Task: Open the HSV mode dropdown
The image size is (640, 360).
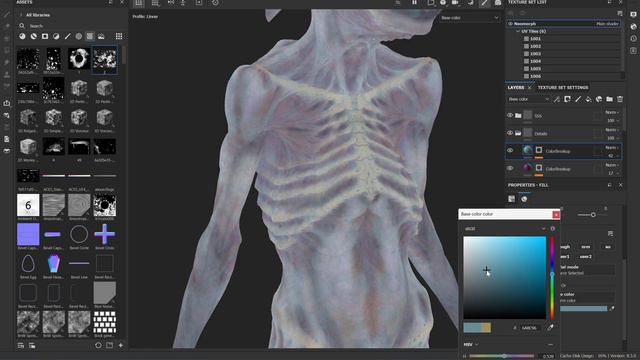Action: [x=471, y=344]
